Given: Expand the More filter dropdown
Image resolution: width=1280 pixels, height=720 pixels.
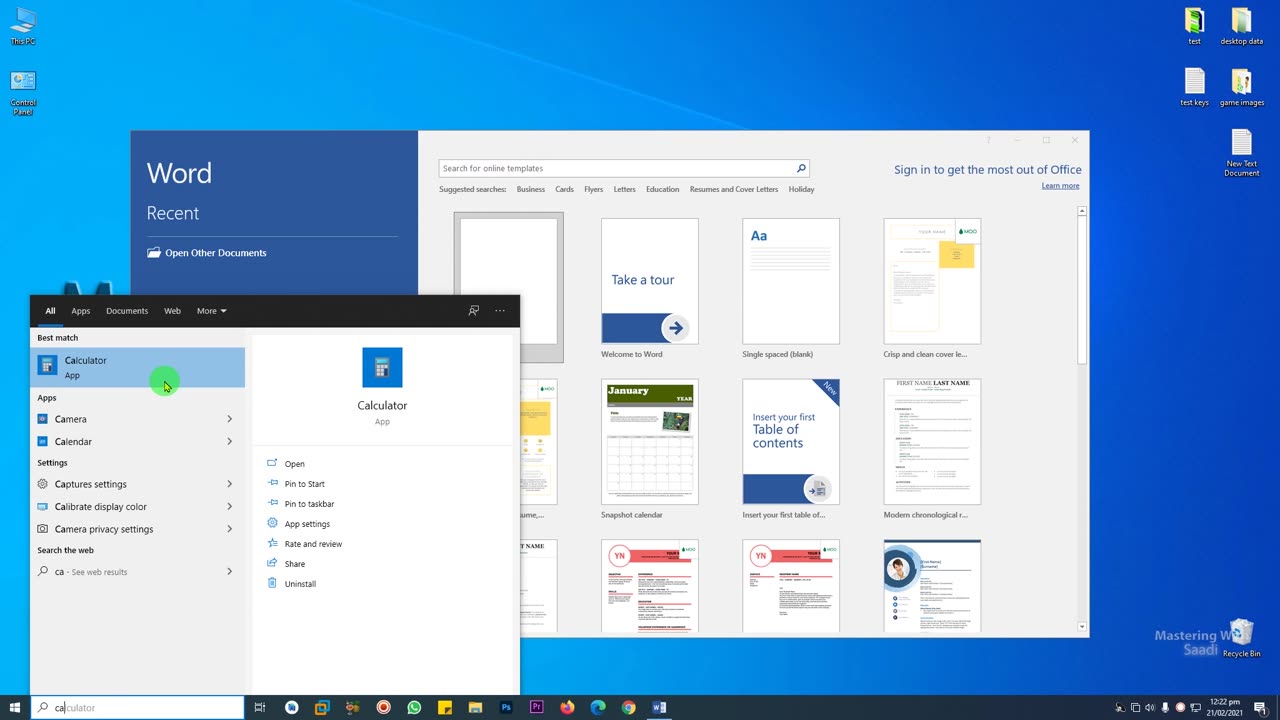Looking at the screenshot, I should coord(211,311).
